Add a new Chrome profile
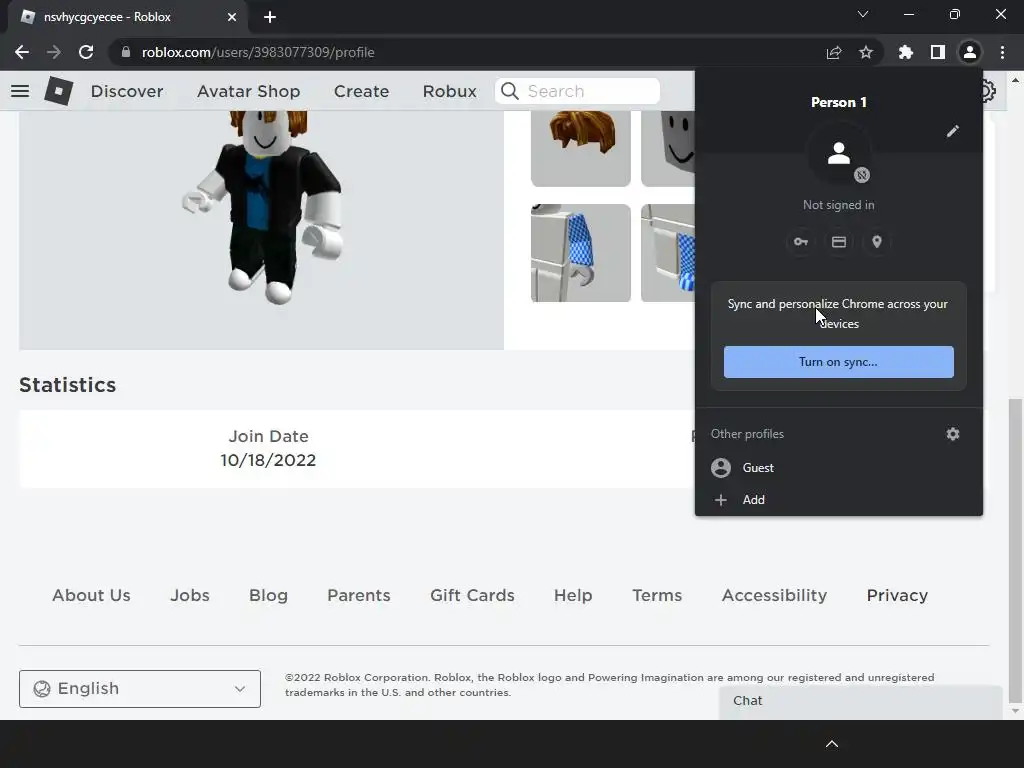Screen dimensions: 1024x768 pyautogui.click(x=839, y=500)
